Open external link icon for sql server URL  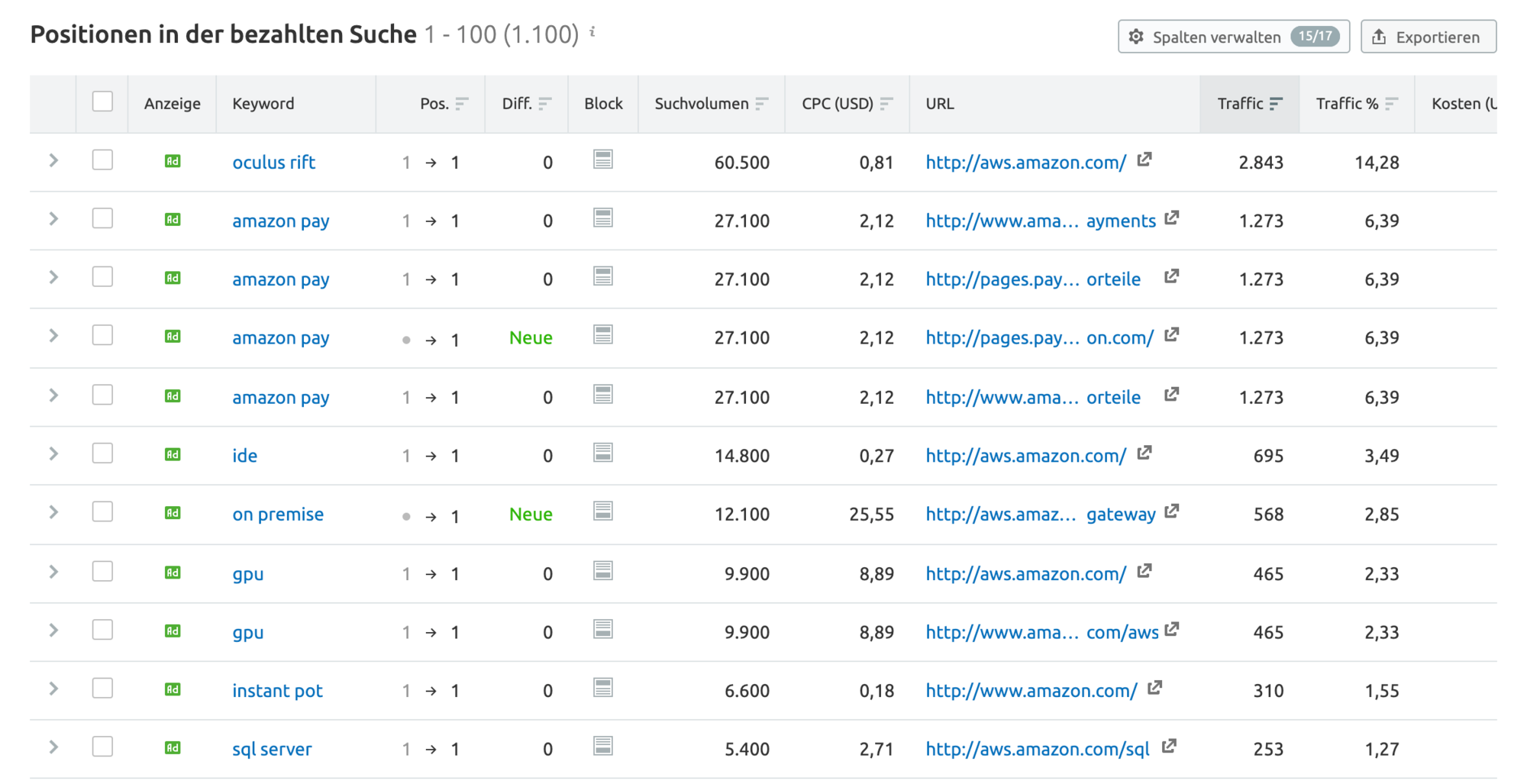[1169, 747]
